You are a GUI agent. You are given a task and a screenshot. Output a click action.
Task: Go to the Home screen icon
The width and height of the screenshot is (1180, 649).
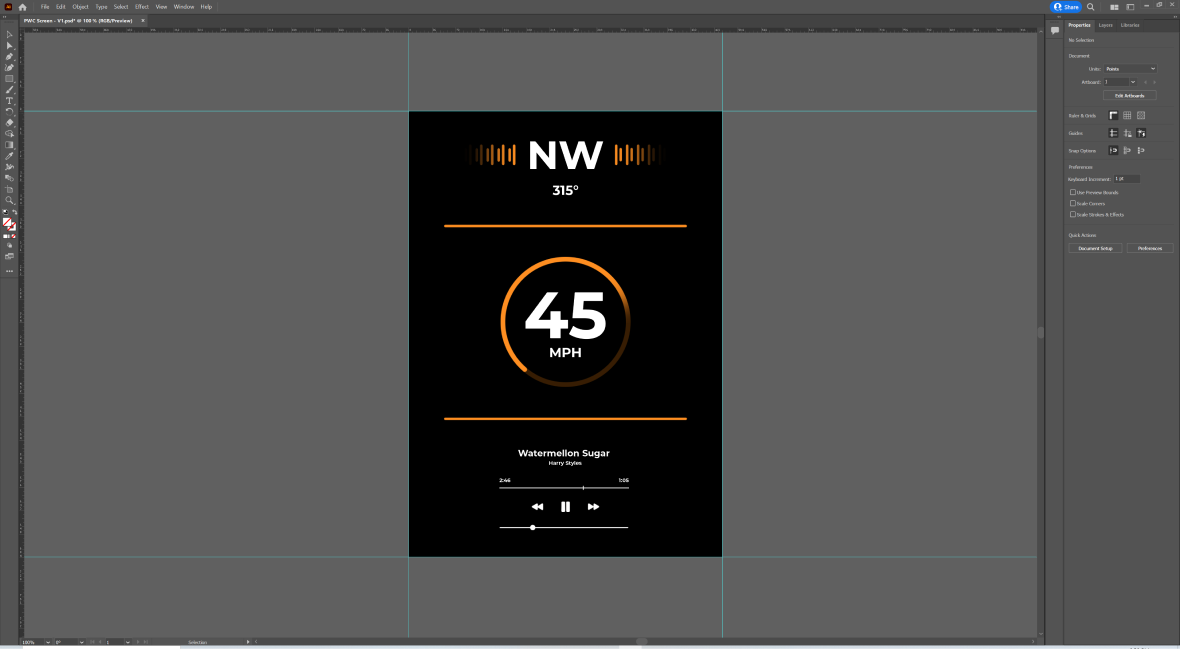[x=23, y=7]
